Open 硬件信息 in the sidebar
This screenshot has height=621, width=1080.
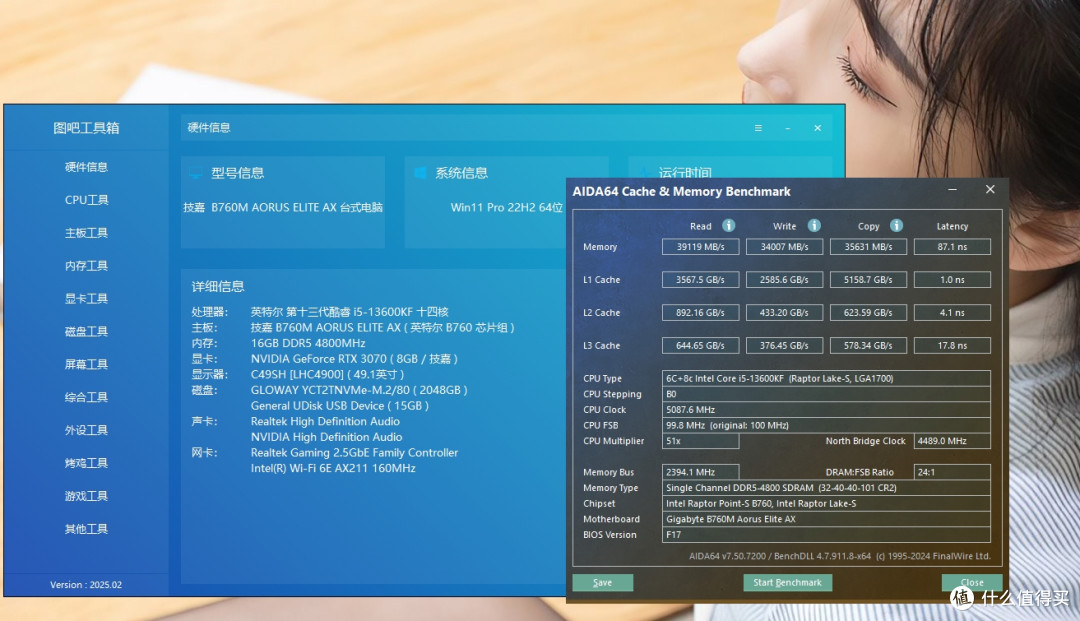(86, 167)
